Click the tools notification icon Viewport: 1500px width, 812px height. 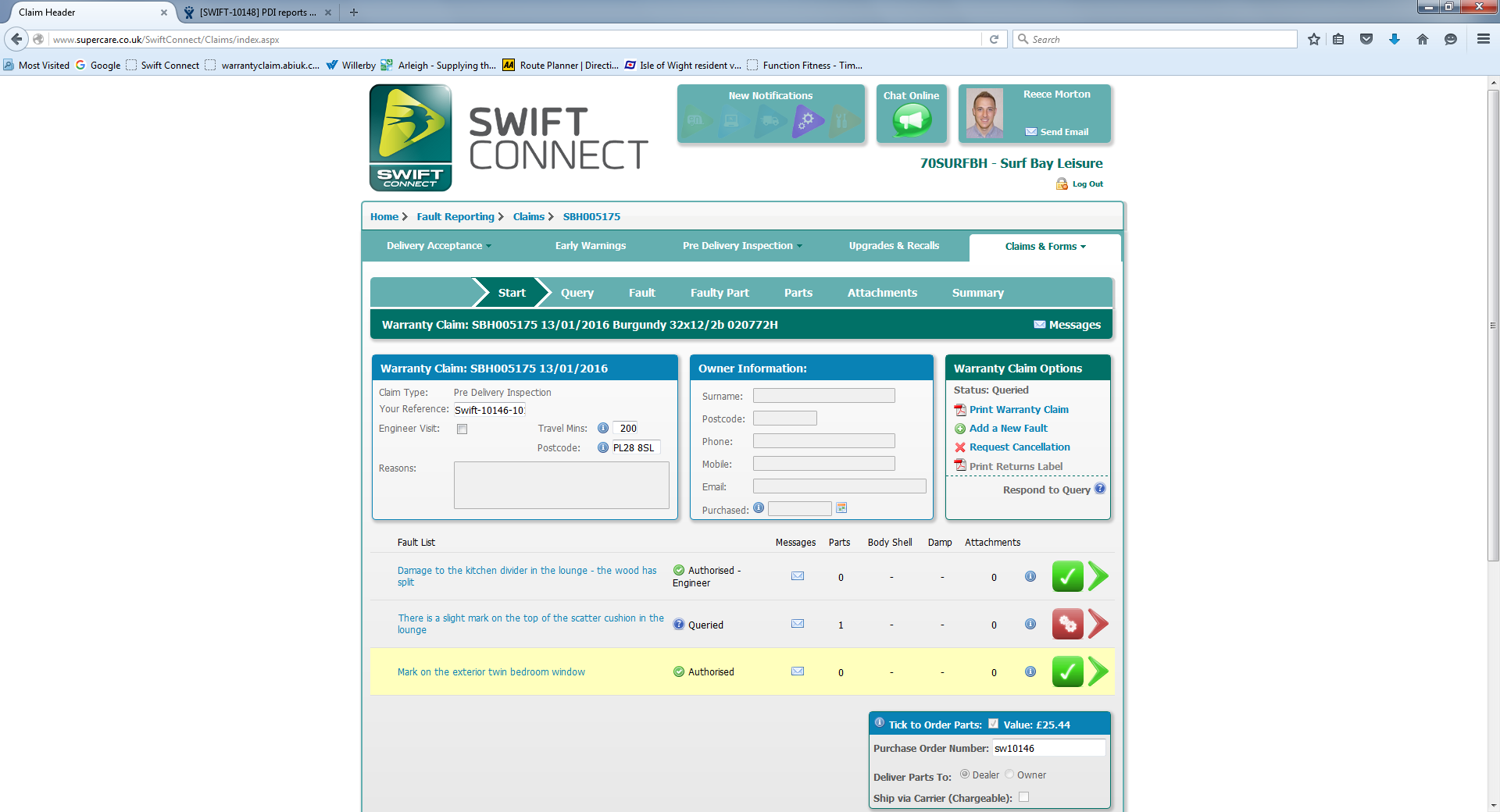[x=844, y=121]
